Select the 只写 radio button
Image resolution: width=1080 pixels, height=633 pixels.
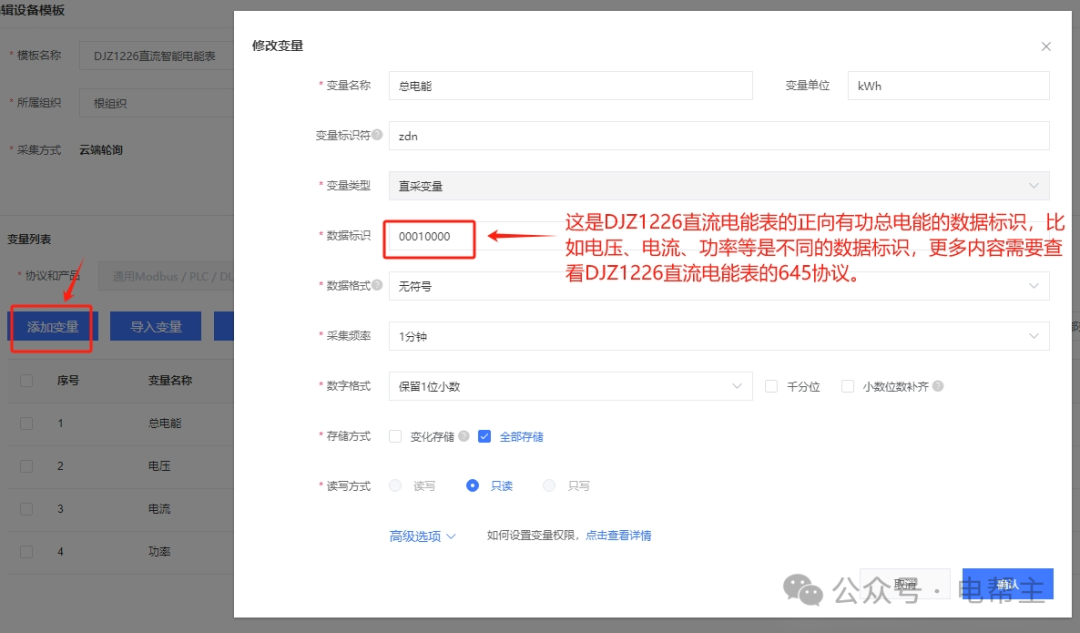tap(550, 486)
